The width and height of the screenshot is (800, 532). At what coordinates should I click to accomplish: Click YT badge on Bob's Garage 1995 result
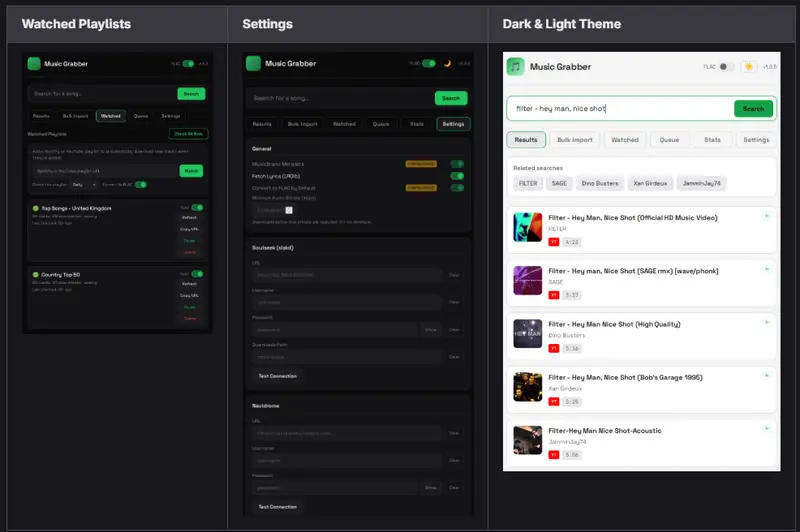coord(554,402)
